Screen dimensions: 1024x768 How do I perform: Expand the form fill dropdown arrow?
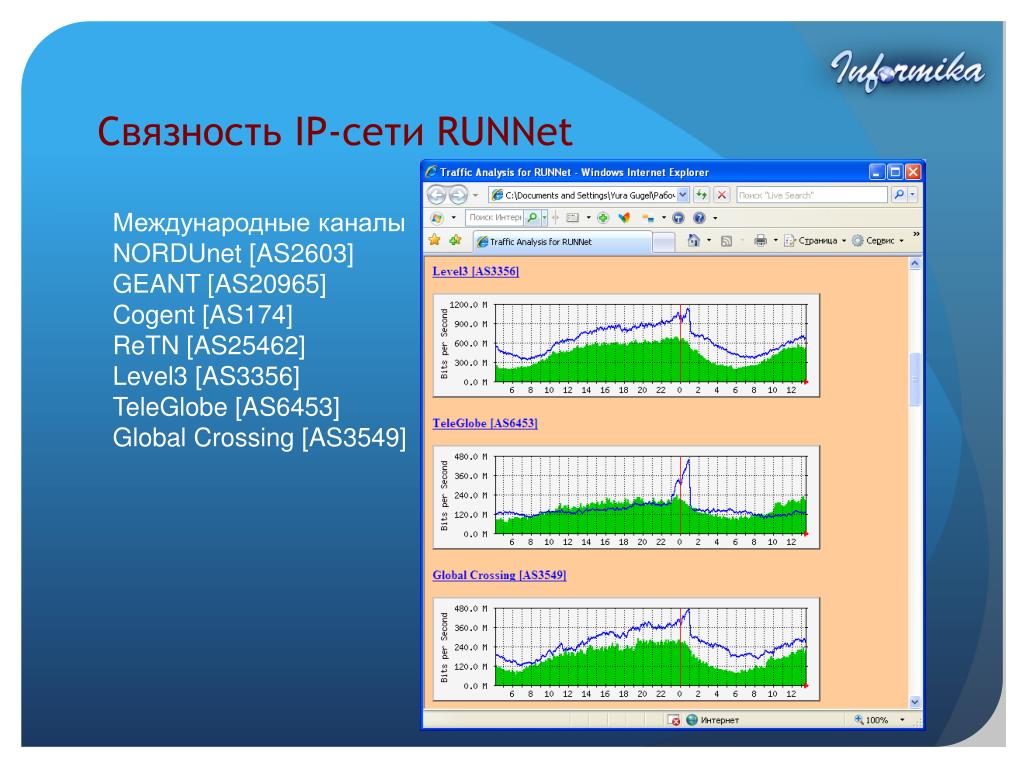(588, 218)
